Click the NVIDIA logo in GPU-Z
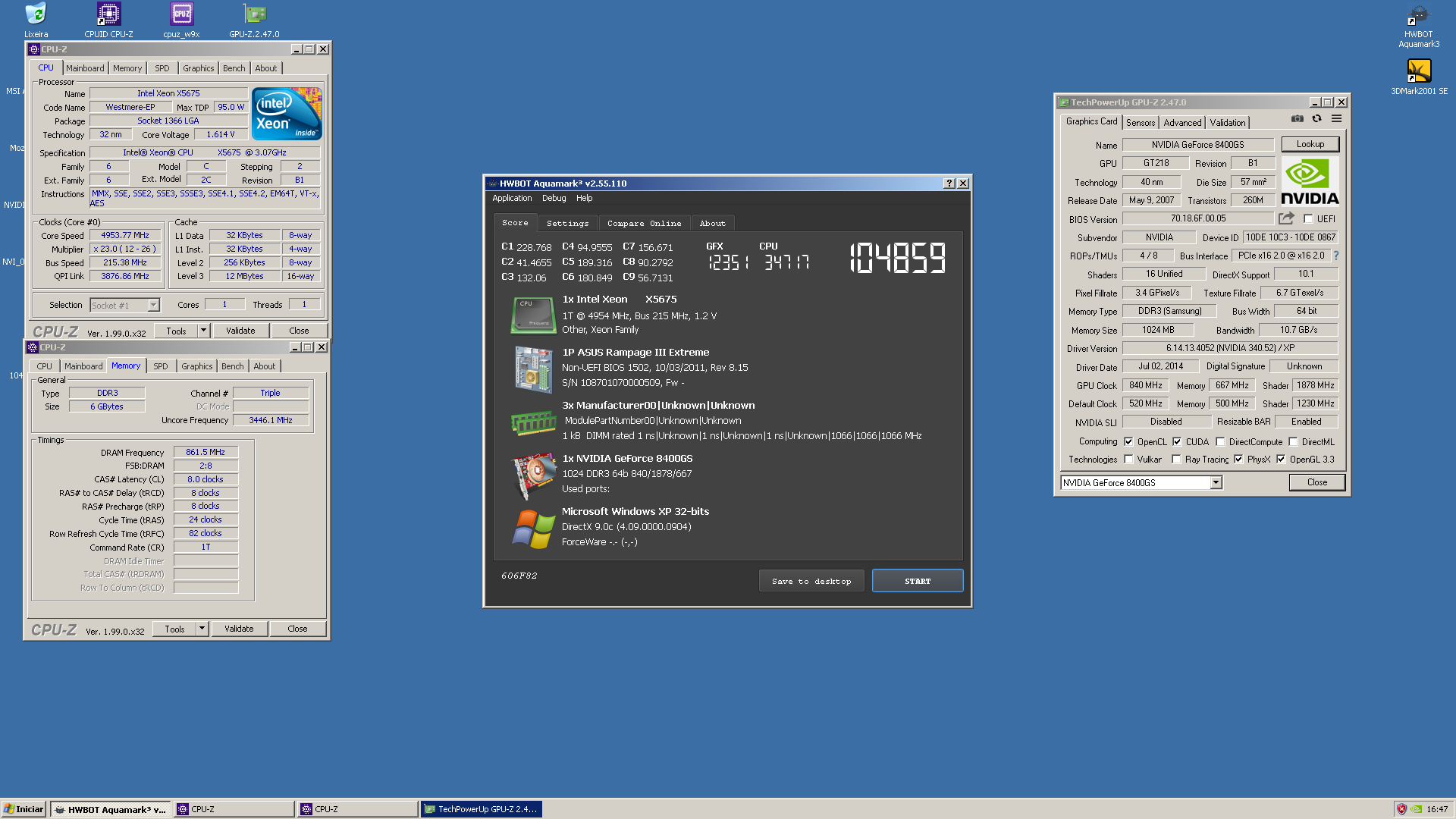This screenshot has height=819, width=1456. coord(1310,180)
